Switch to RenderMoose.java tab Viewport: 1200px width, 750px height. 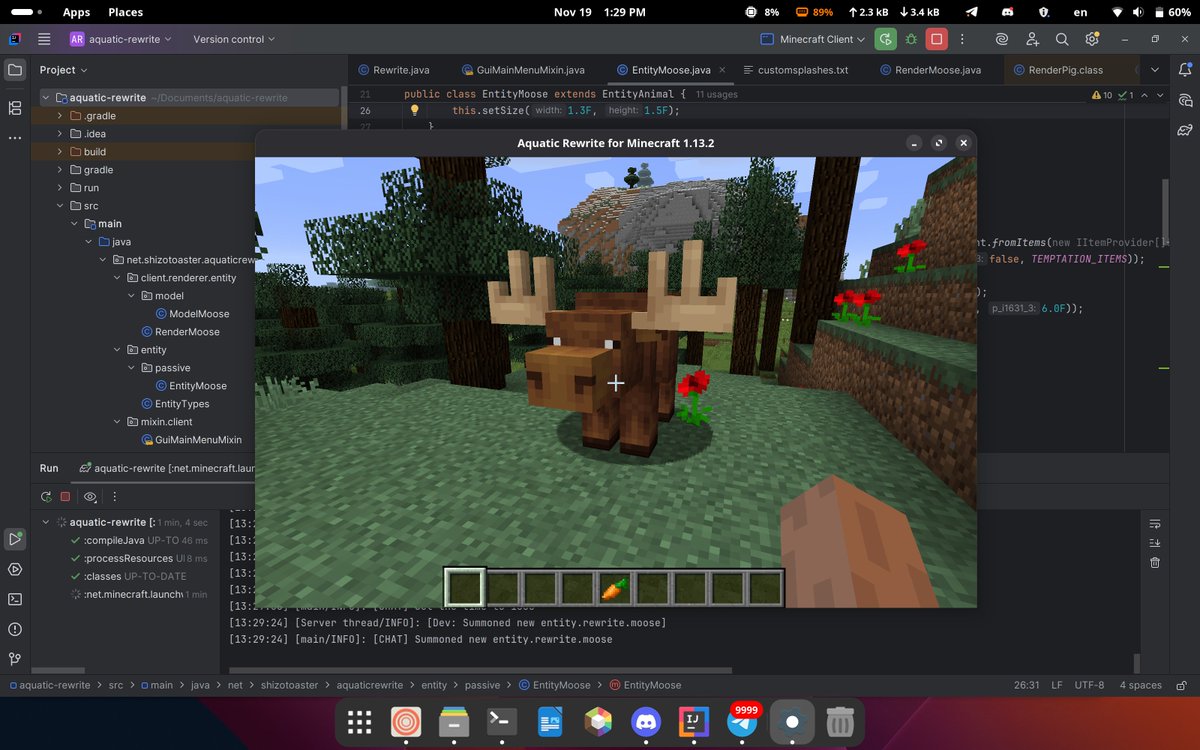tap(931, 70)
